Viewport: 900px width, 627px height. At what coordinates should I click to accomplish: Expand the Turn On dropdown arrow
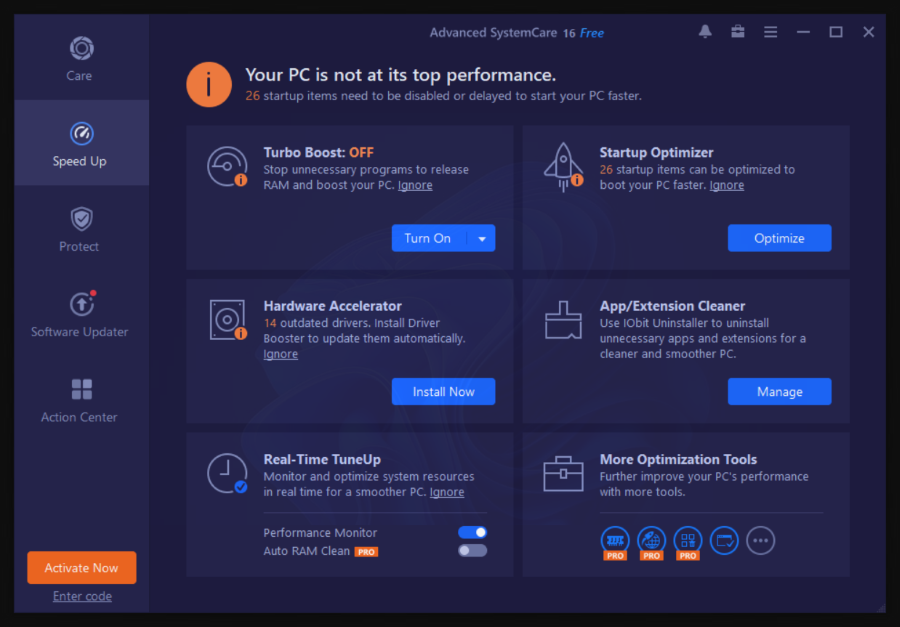(x=482, y=238)
